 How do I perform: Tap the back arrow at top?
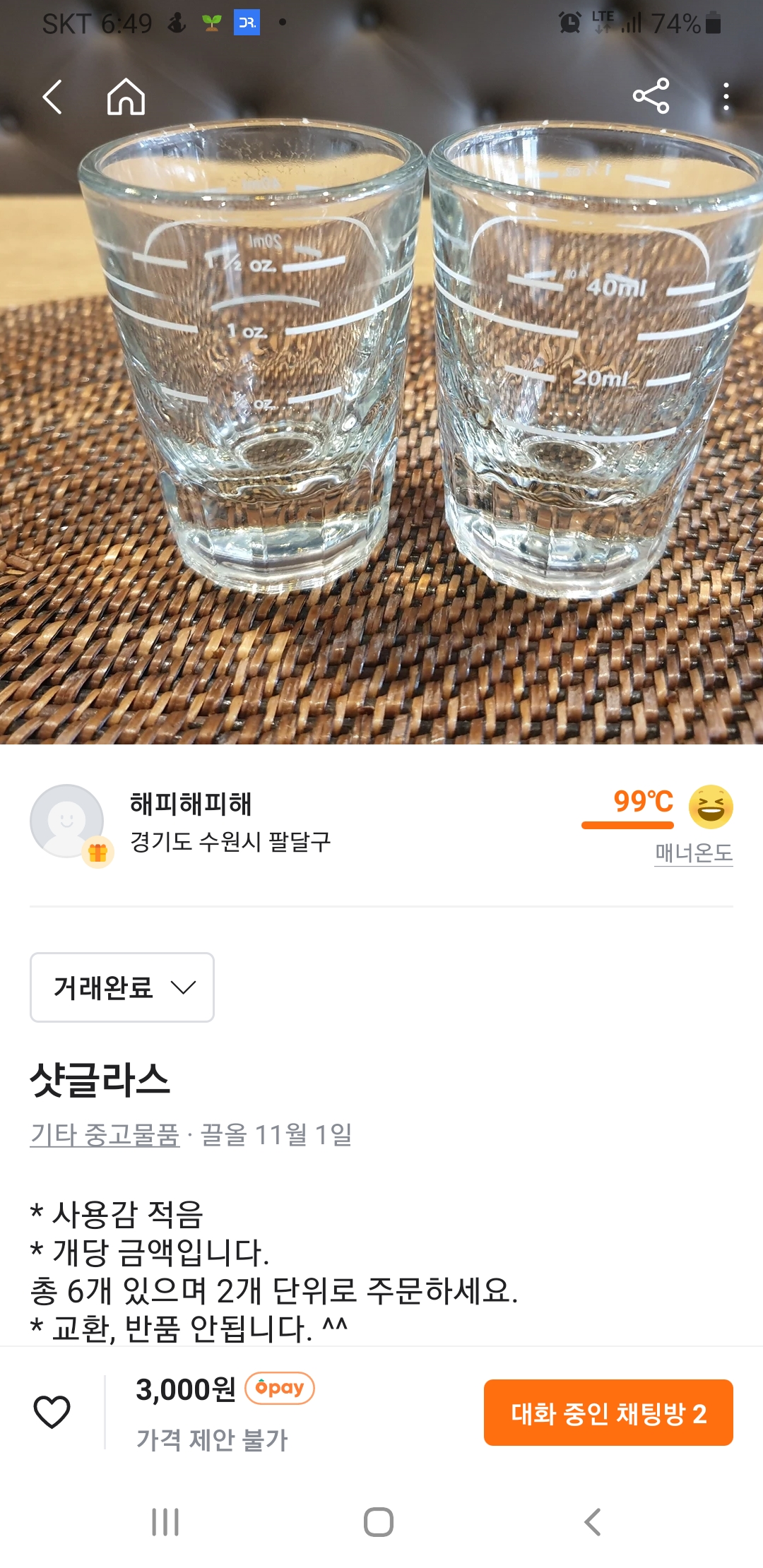[53, 97]
